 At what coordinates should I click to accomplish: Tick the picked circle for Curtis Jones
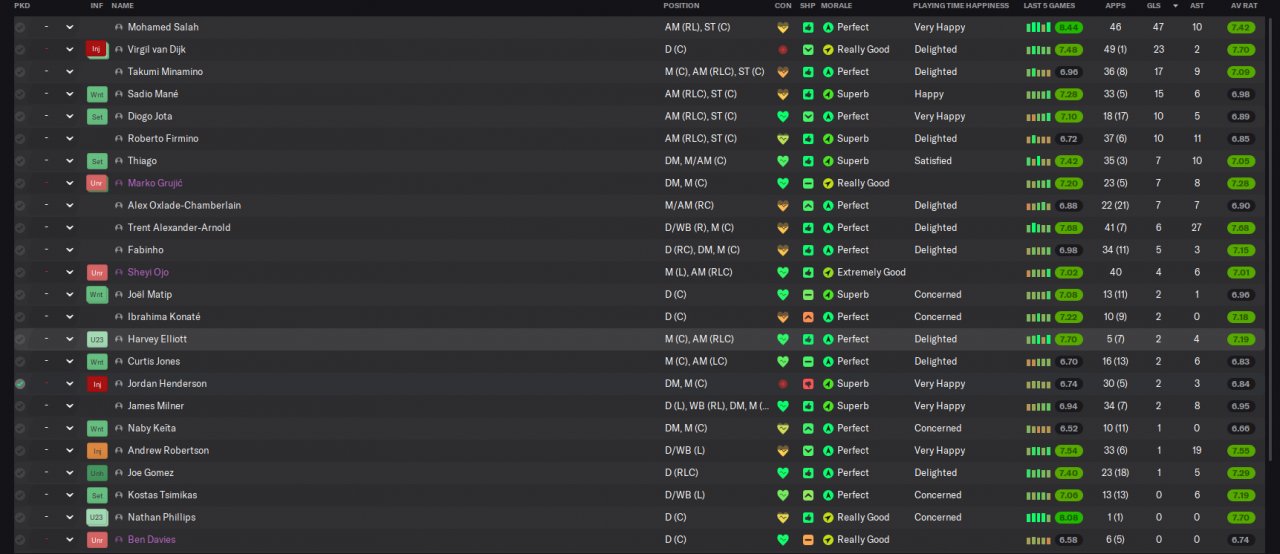click(x=20, y=361)
